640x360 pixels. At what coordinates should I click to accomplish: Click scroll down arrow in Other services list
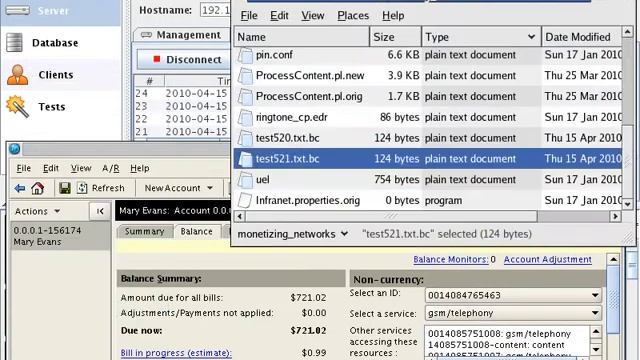pyautogui.click(x=596, y=350)
